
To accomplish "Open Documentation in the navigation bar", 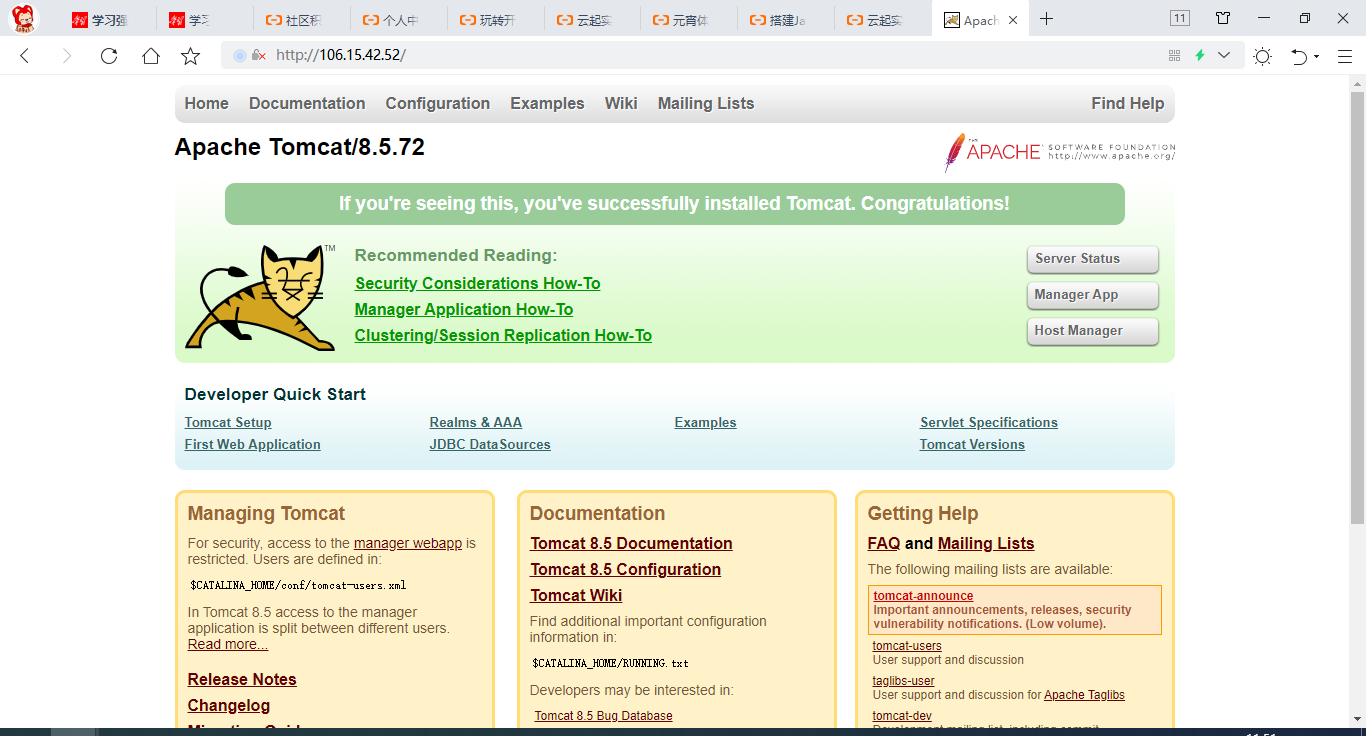I will [307, 104].
